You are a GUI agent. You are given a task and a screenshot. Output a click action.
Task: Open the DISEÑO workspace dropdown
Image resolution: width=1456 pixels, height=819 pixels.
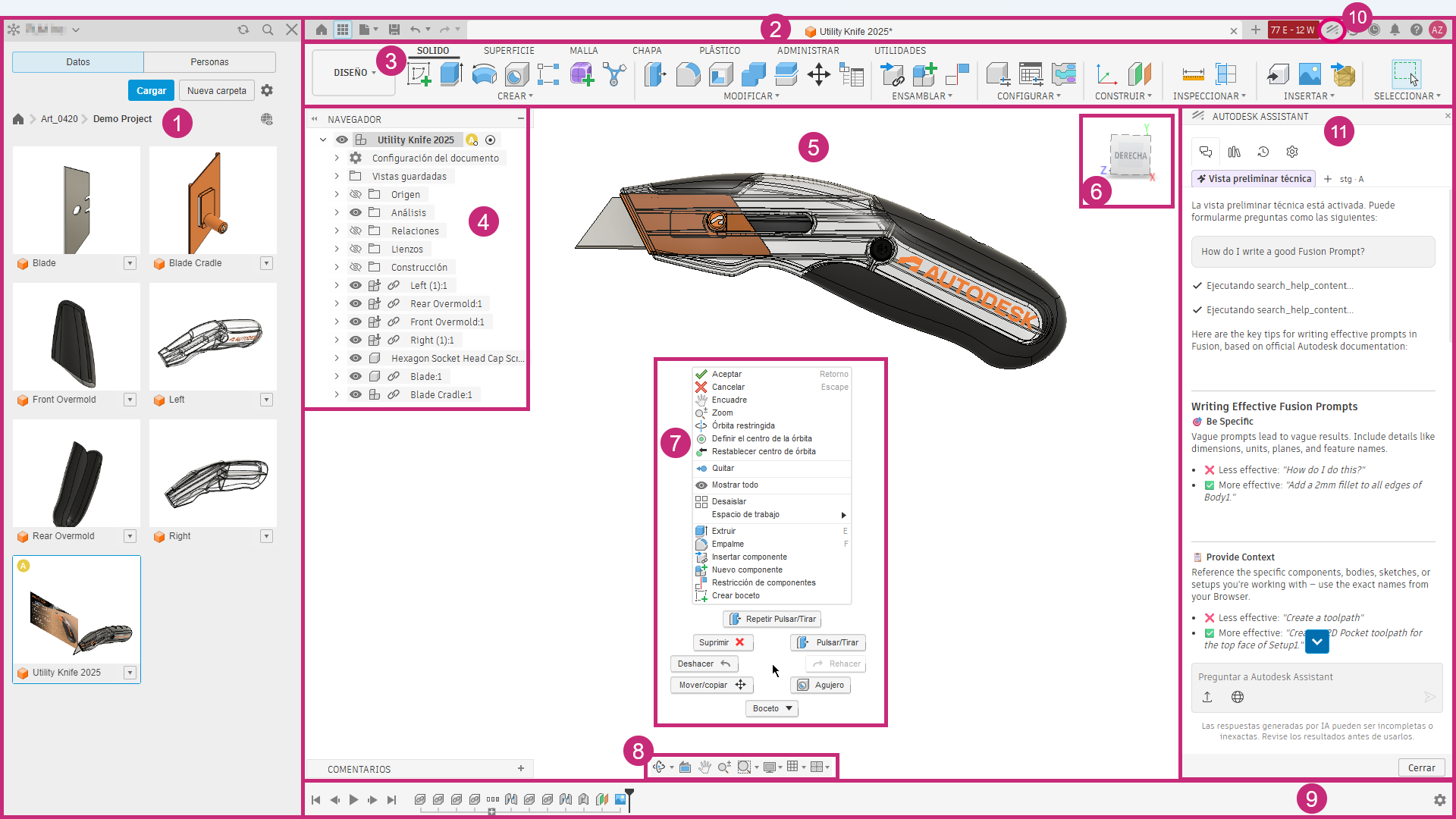click(x=354, y=73)
